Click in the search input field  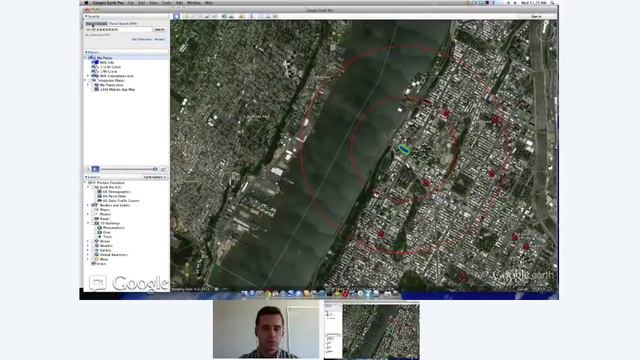point(118,29)
